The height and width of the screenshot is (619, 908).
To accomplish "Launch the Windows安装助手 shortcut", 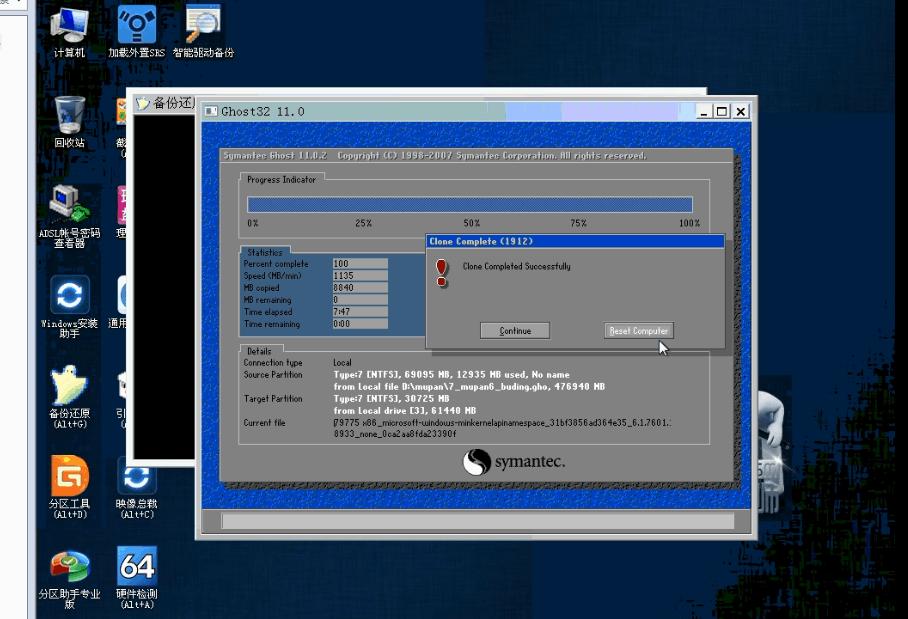I will (x=69, y=296).
